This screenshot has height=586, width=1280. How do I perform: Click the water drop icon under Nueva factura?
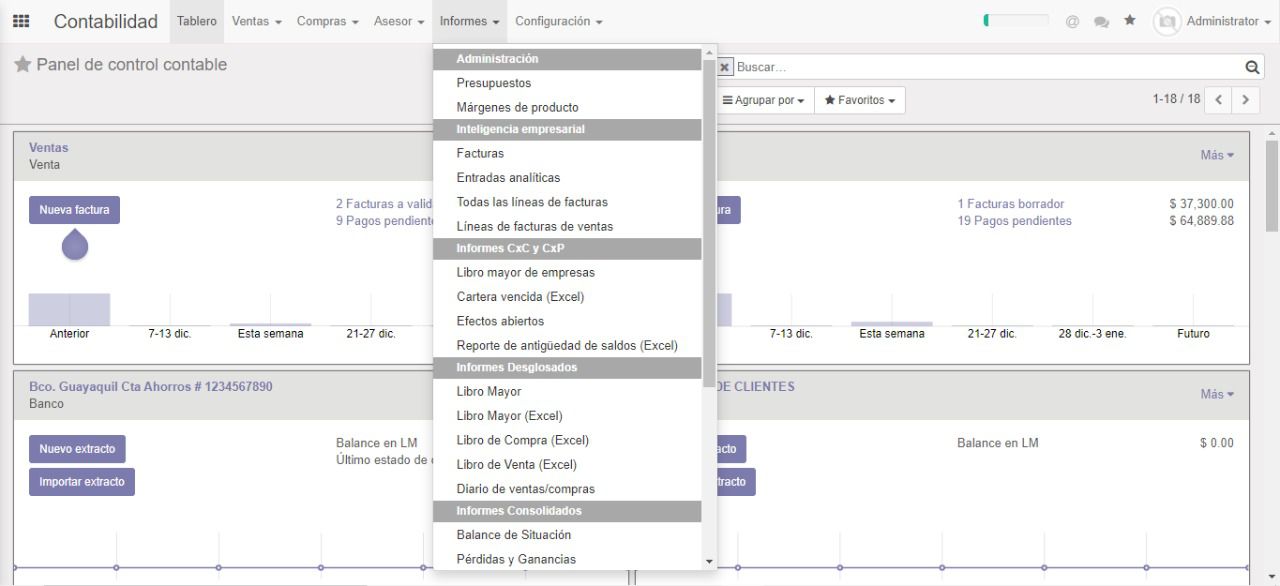click(75, 244)
